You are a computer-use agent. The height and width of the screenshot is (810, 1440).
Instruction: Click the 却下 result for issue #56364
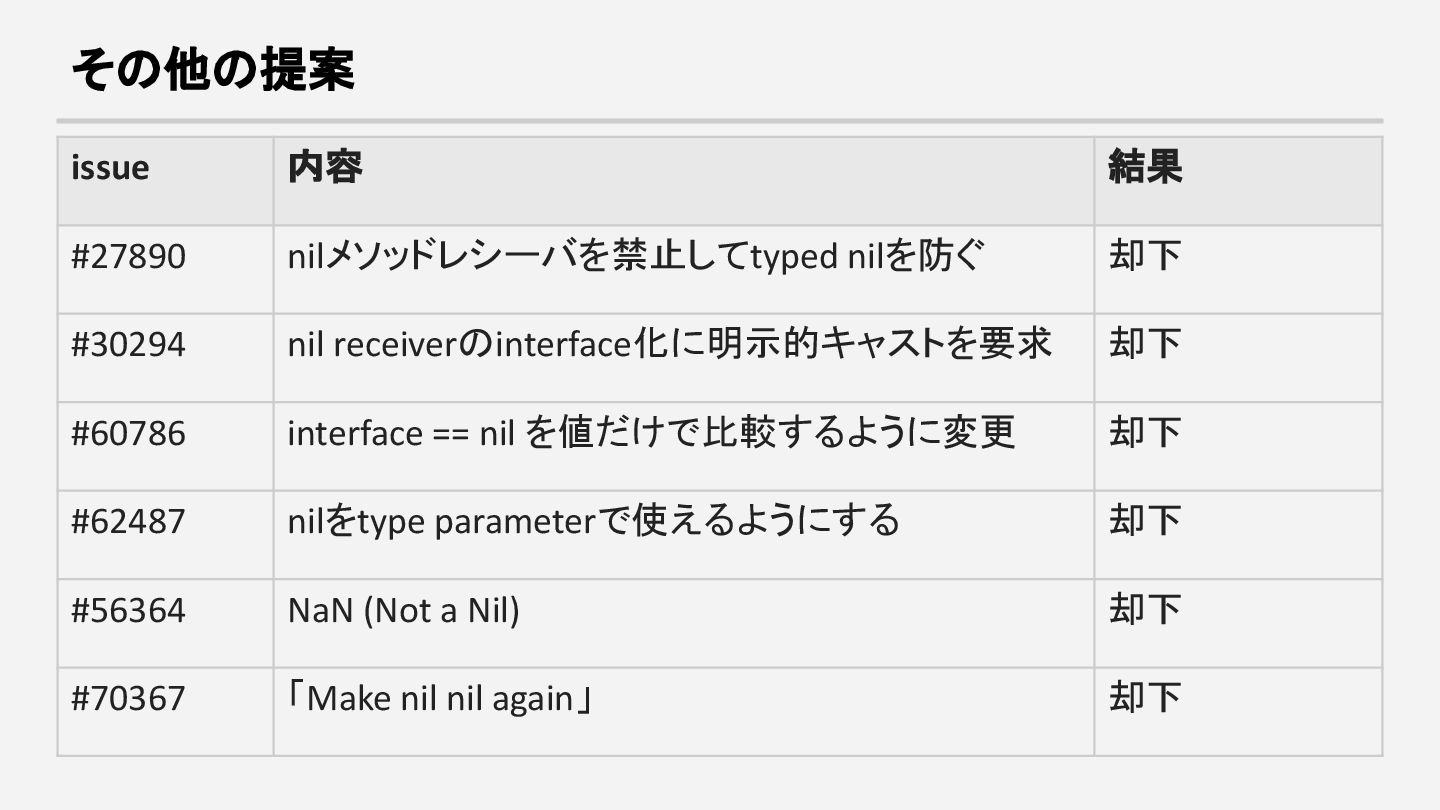(x=1145, y=610)
